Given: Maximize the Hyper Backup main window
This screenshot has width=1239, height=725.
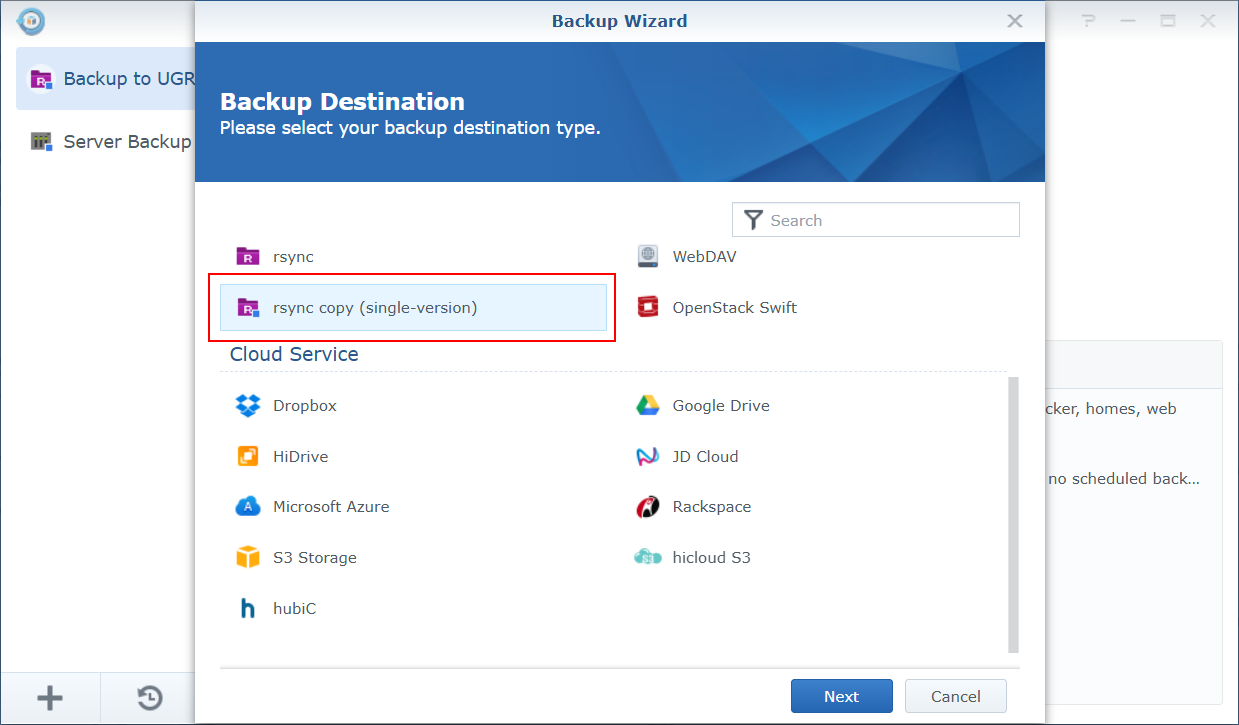Looking at the screenshot, I should pyautogui.click(x=1168, y=21).
